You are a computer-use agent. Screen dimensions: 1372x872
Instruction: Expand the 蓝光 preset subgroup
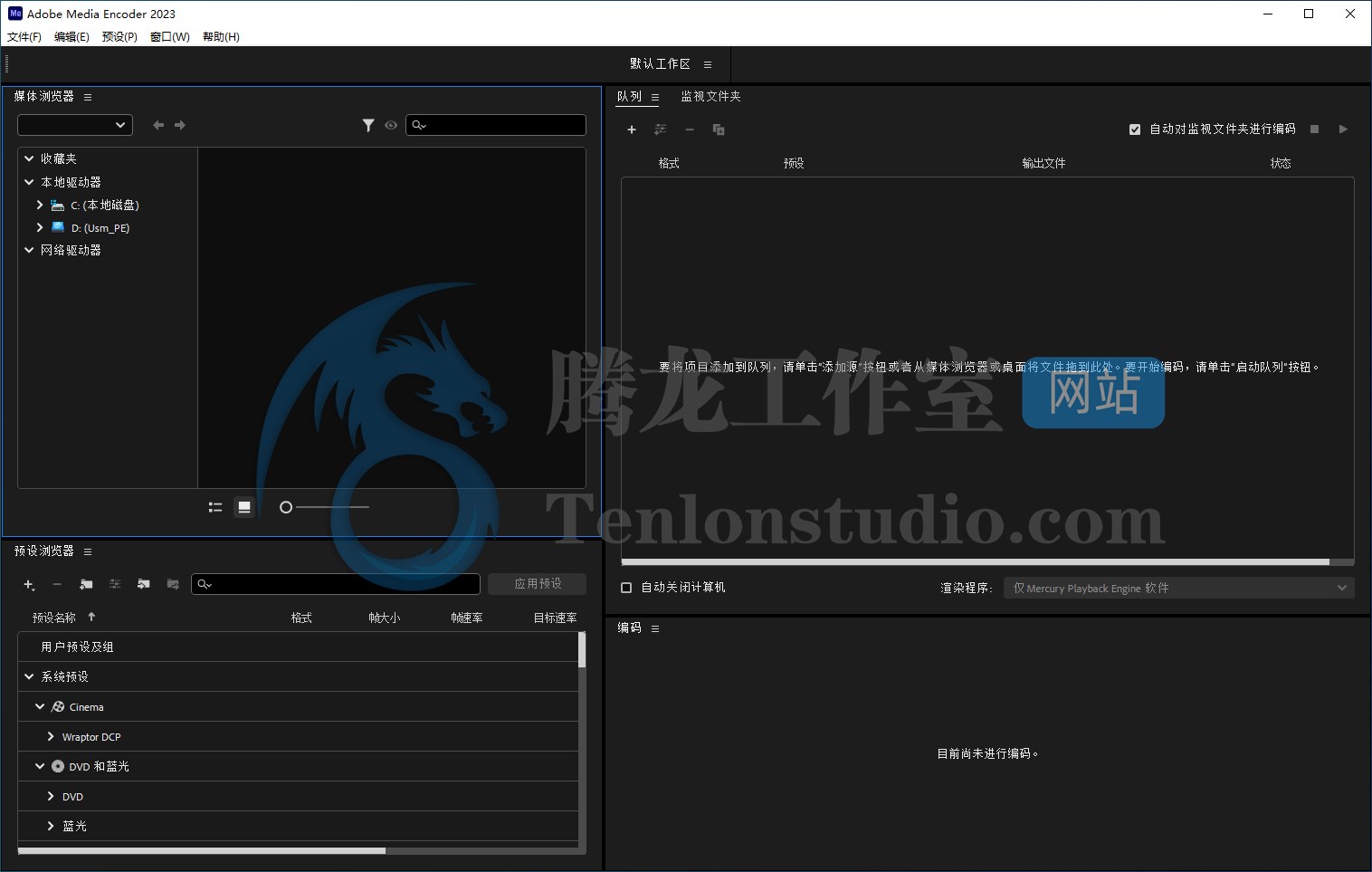(51, 826)
